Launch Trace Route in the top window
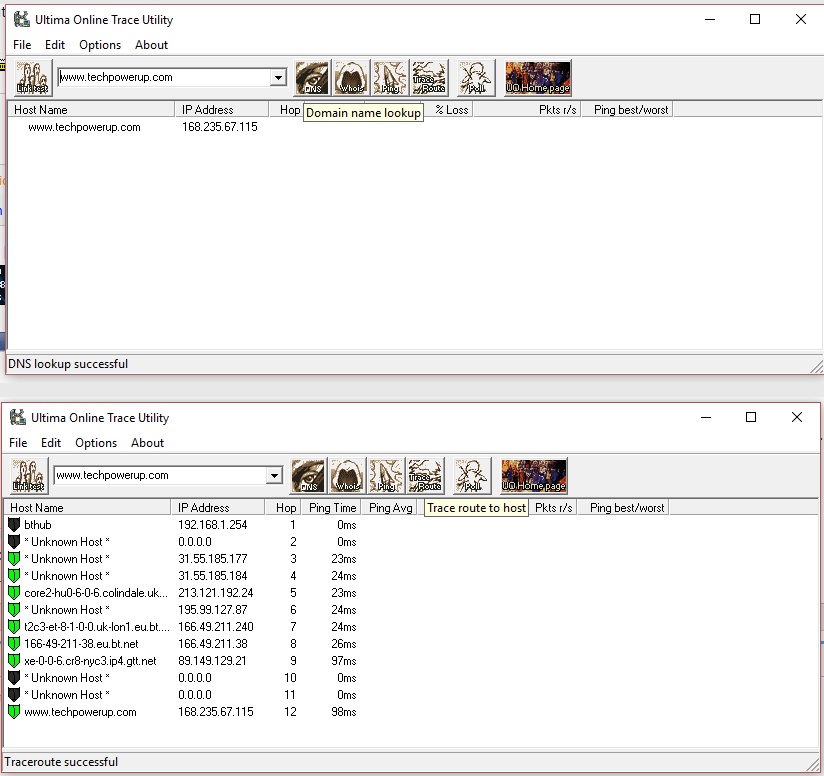 (429, 78)
